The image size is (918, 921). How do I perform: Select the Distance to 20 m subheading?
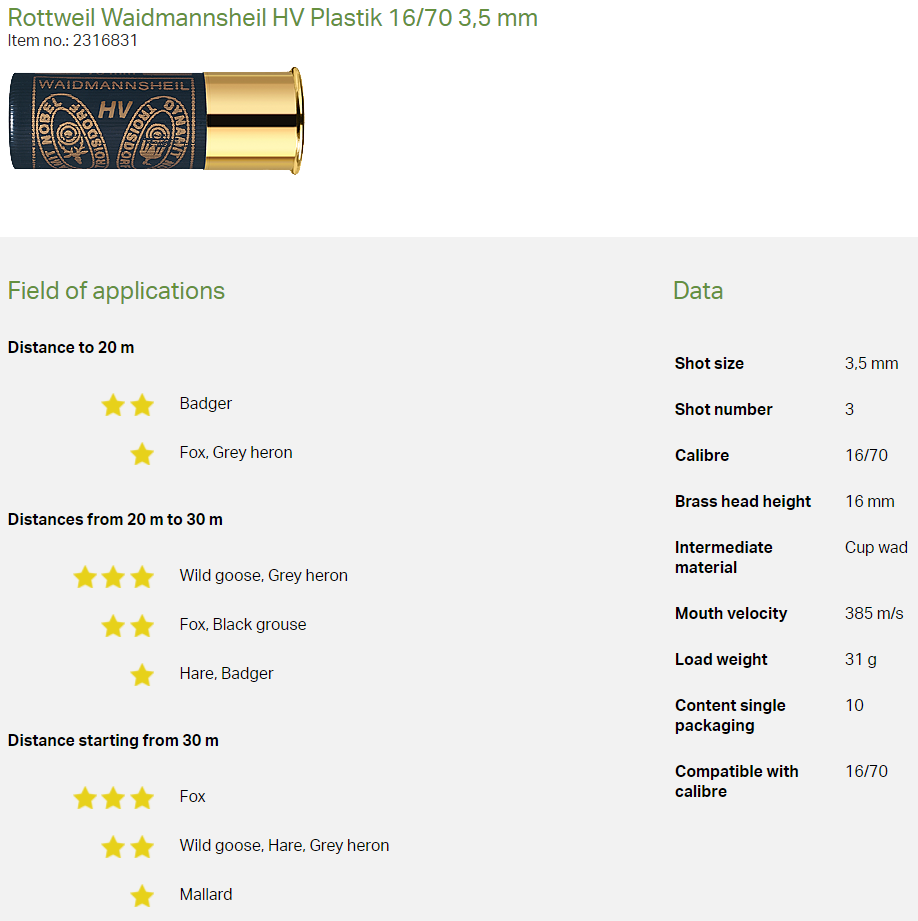coord(71,348)
